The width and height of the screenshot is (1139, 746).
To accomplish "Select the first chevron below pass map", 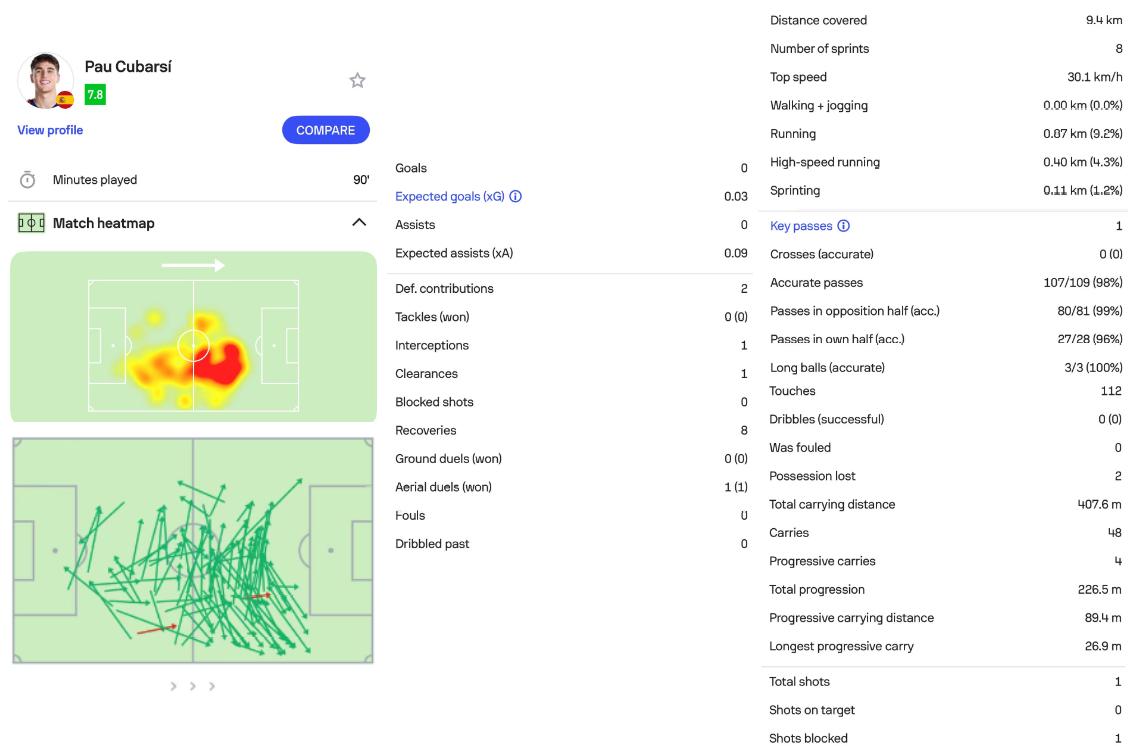I will (x=173, y=686).
